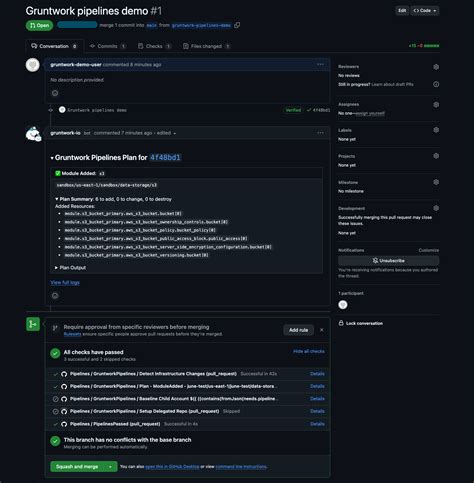Open Details for Baseline Child Account check
The image size is (474, 483).
[317, 399]
